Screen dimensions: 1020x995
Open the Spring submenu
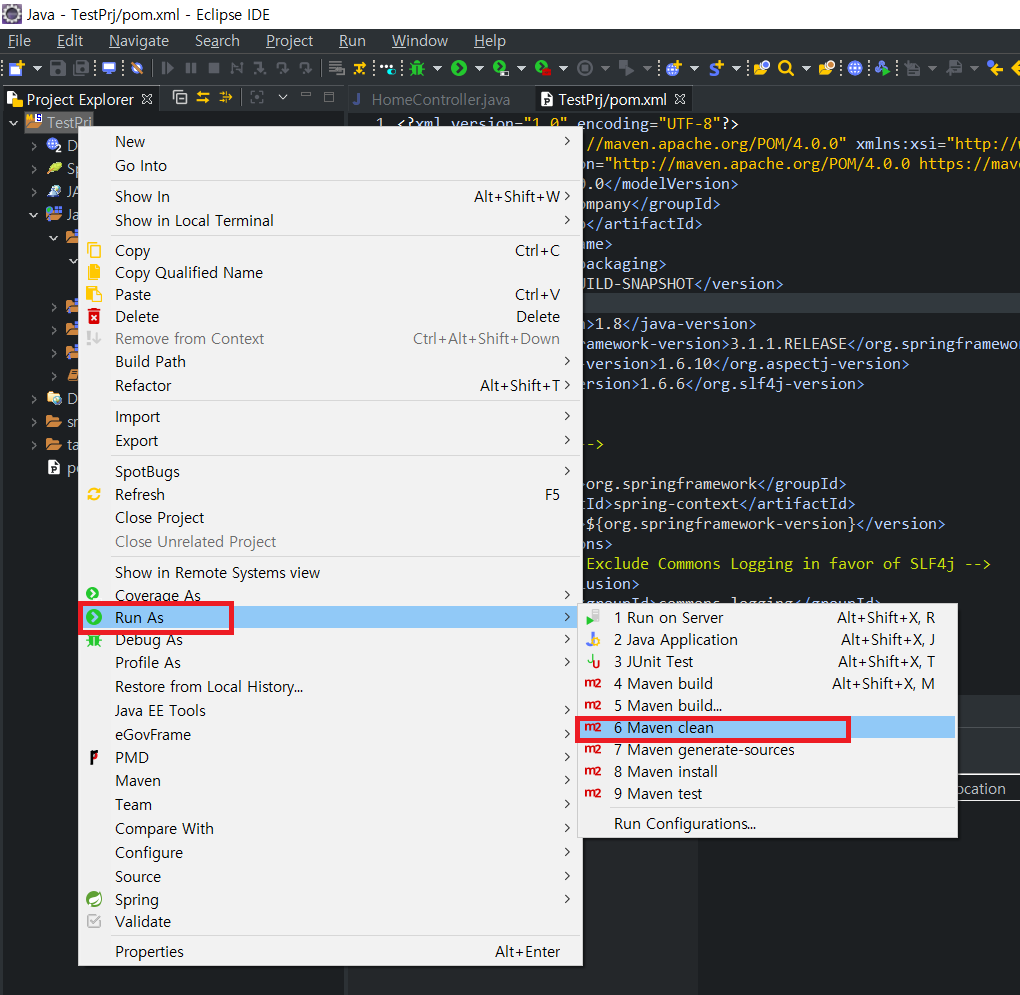pyautogui.click(x=330, y=900)
